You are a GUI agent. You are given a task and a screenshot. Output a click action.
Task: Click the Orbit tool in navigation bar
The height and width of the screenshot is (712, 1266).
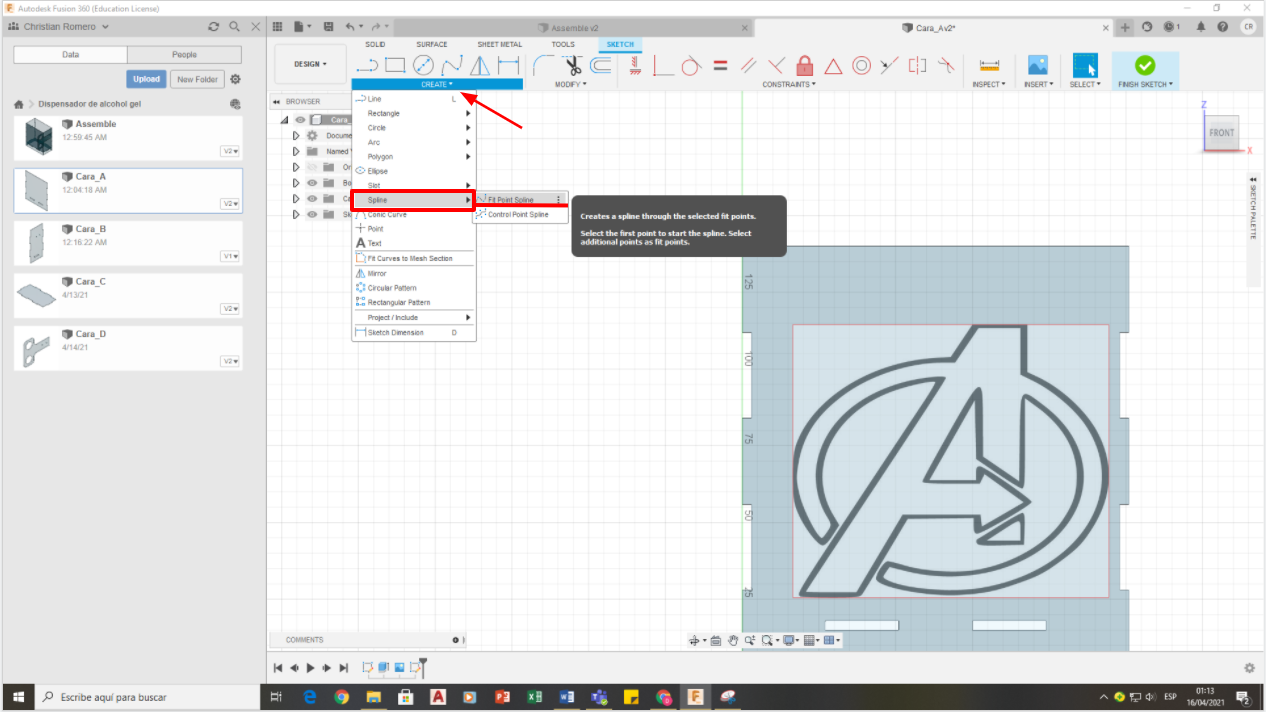click(x=694, y=640)
